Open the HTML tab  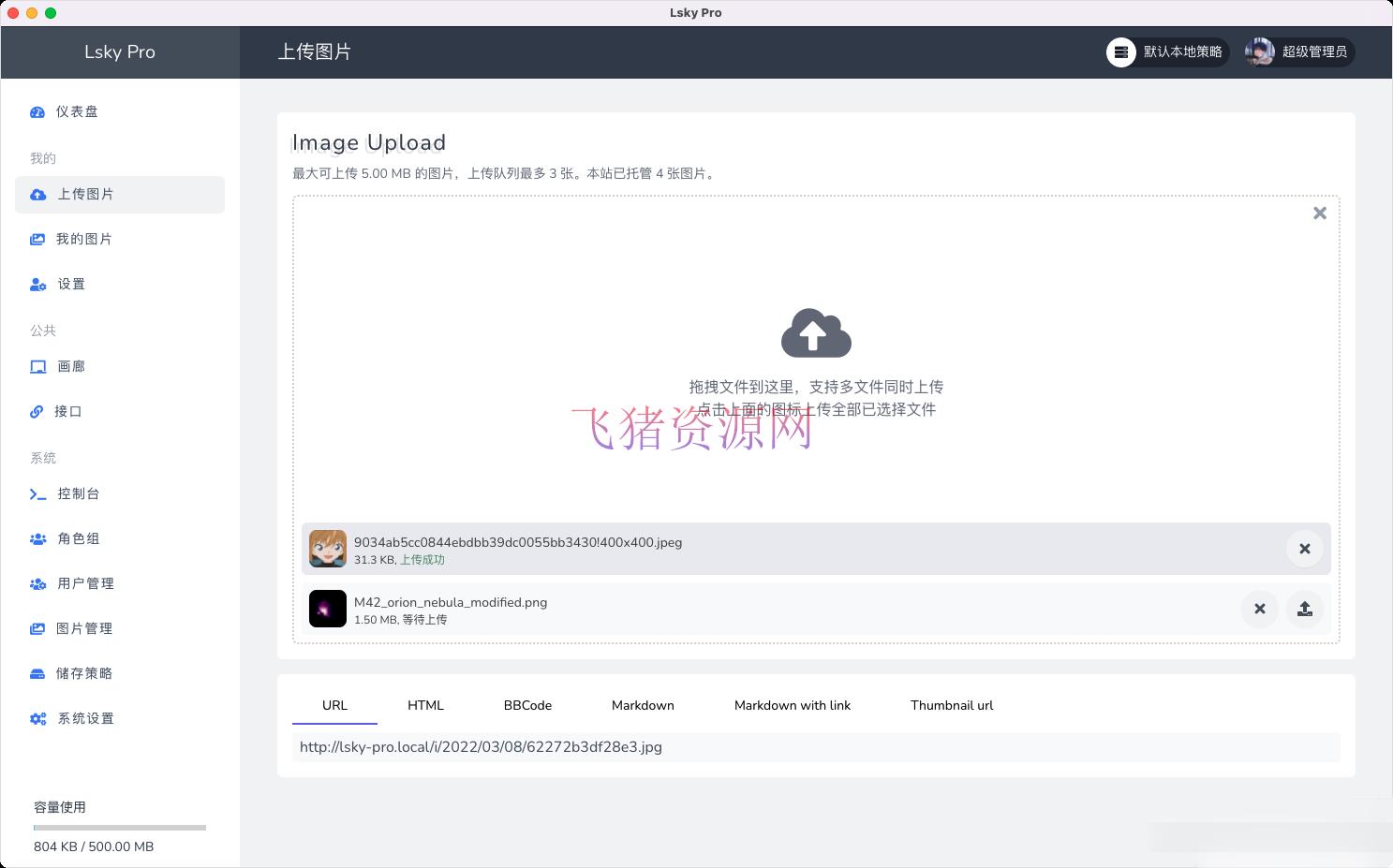(x=425, y=705)
